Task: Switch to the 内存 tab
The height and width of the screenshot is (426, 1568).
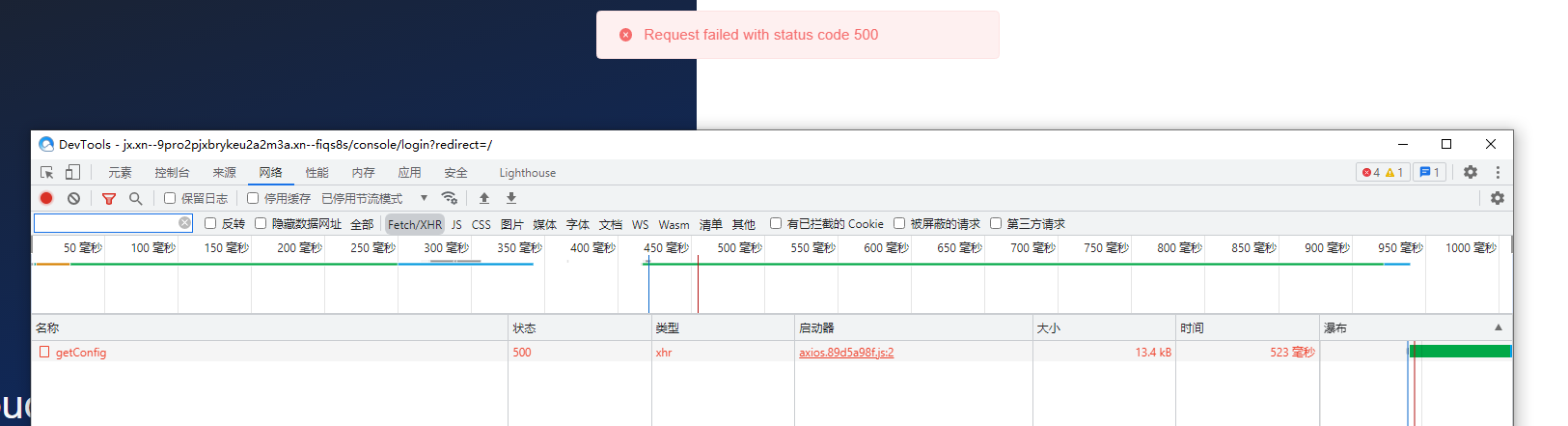Action: click(x=363, y=173)
